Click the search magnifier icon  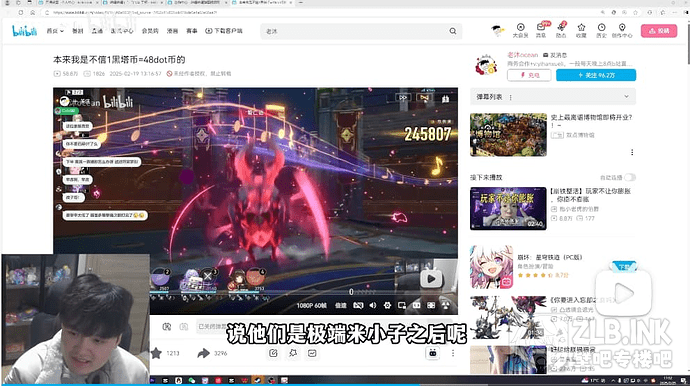tap(453, 31)
